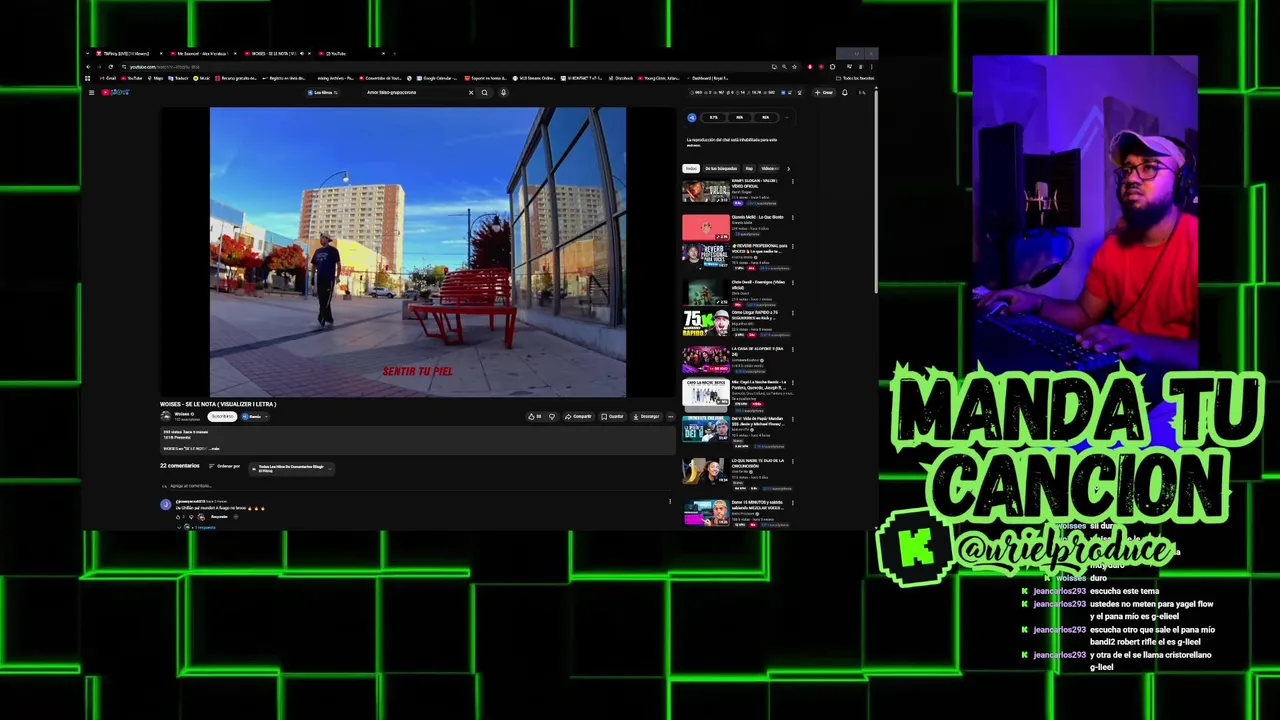
Task: Open more actions ellipsis beside Descargar
Action: [671, 416]
